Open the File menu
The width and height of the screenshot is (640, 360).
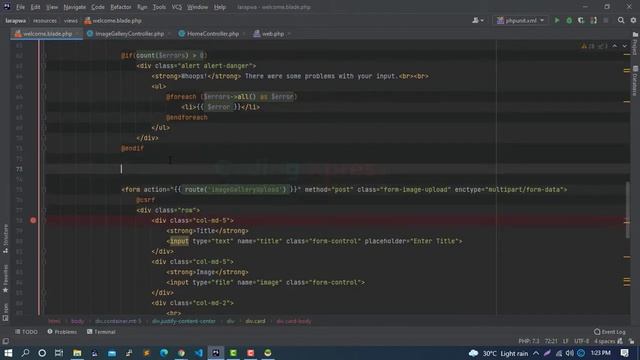pyautogui.click(x=20, y=7)
